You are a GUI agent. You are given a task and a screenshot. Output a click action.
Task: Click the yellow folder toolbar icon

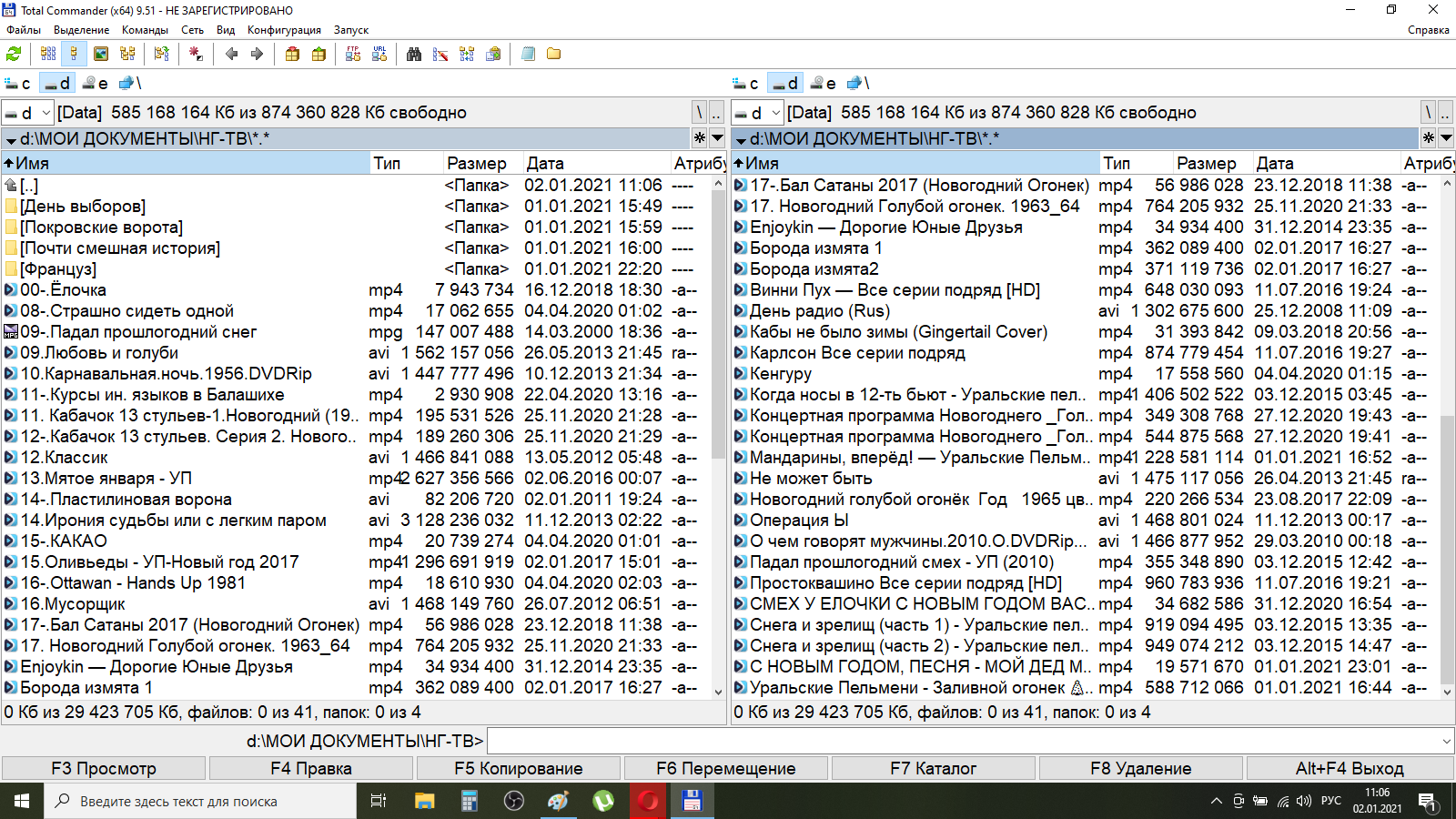tap(553, 54)
